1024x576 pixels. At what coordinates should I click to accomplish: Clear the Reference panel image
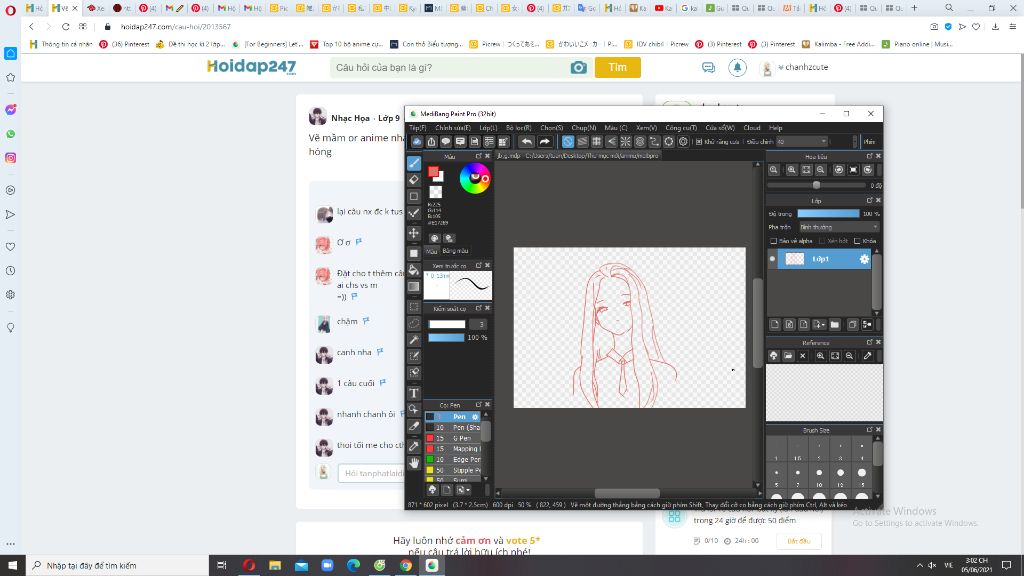(803, 356)
